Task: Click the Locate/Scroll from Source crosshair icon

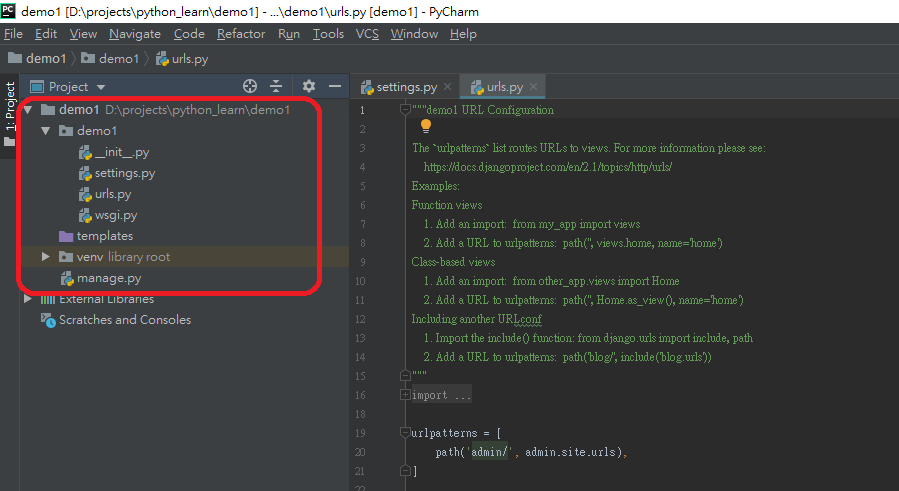Action: [250, 86]
